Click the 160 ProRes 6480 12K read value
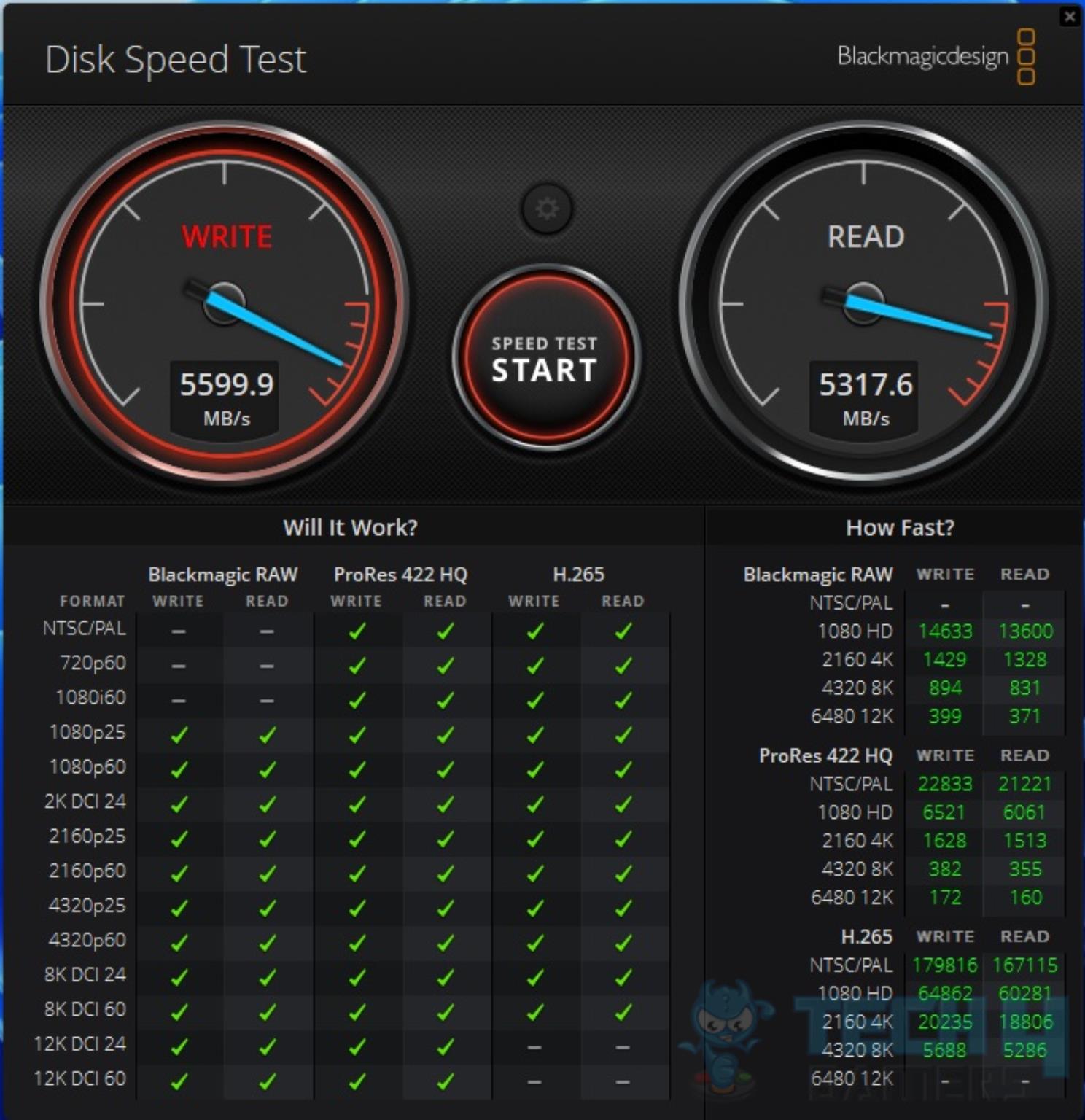The image size is (1085, 1120). point(1025,898)
